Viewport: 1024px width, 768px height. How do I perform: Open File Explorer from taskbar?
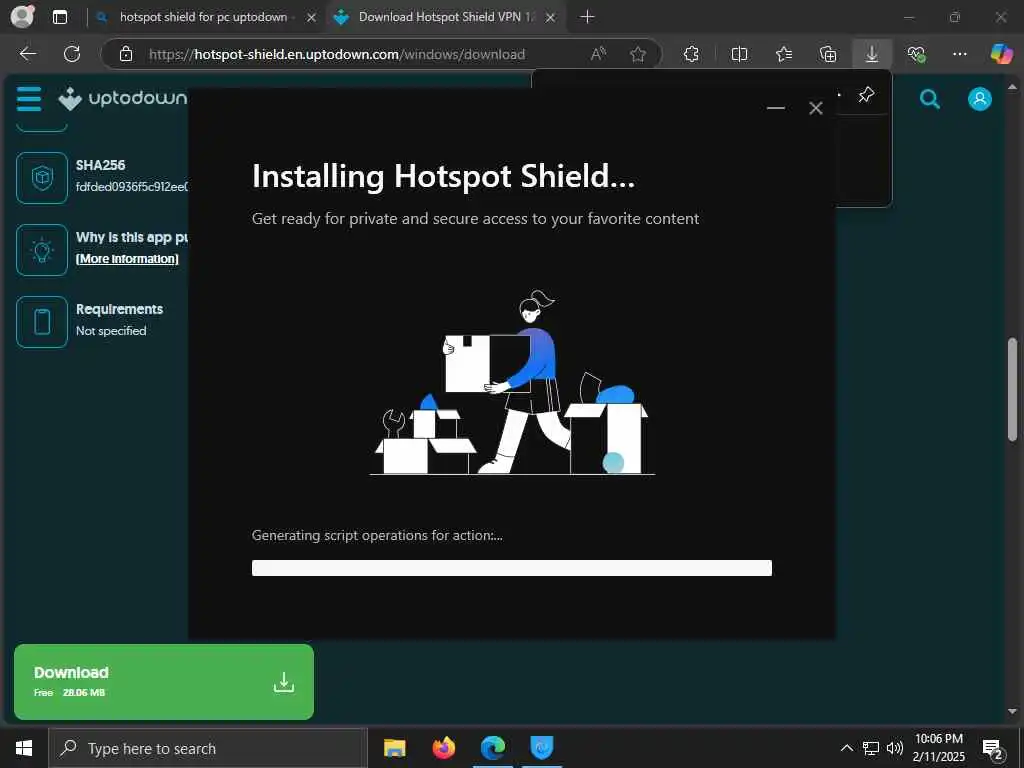point(394,748)
